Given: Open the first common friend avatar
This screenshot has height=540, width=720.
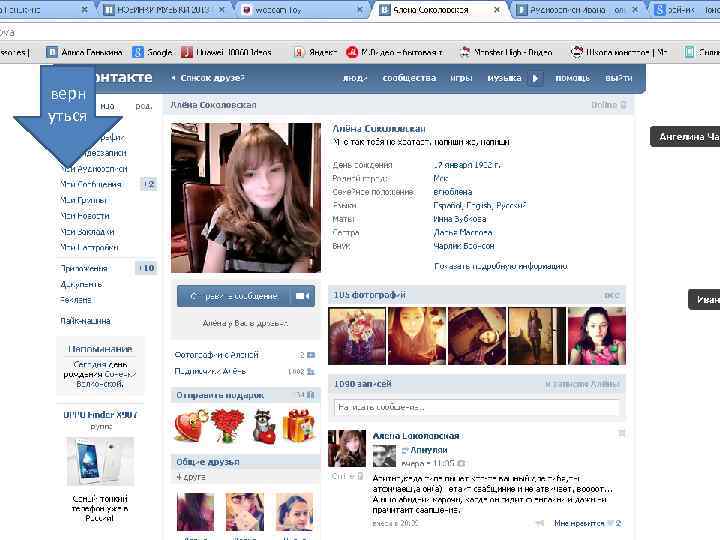Looking at the screenshot, I should pos(196,512).
